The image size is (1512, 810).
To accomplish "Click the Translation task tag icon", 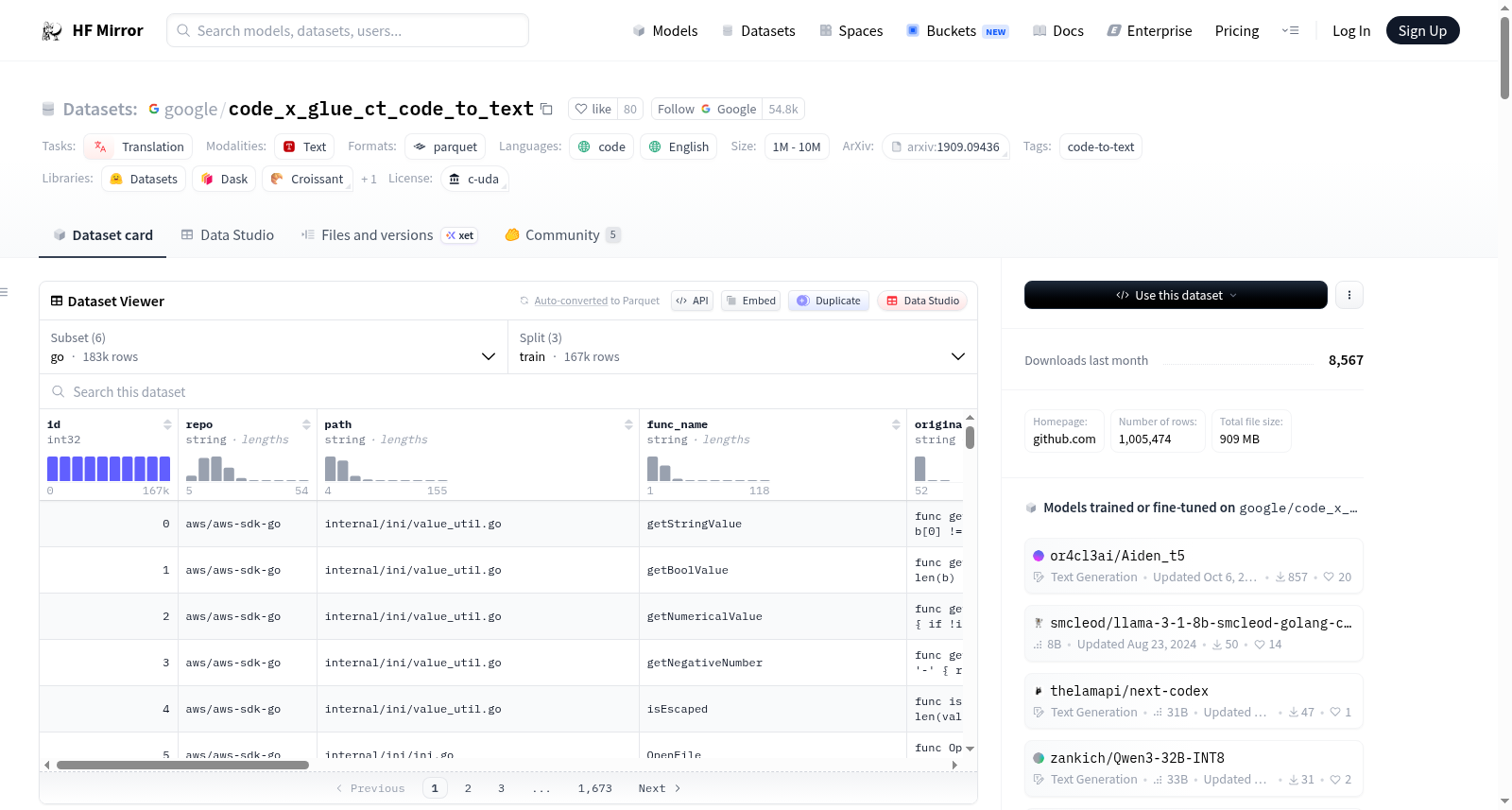I will [100, 146].
